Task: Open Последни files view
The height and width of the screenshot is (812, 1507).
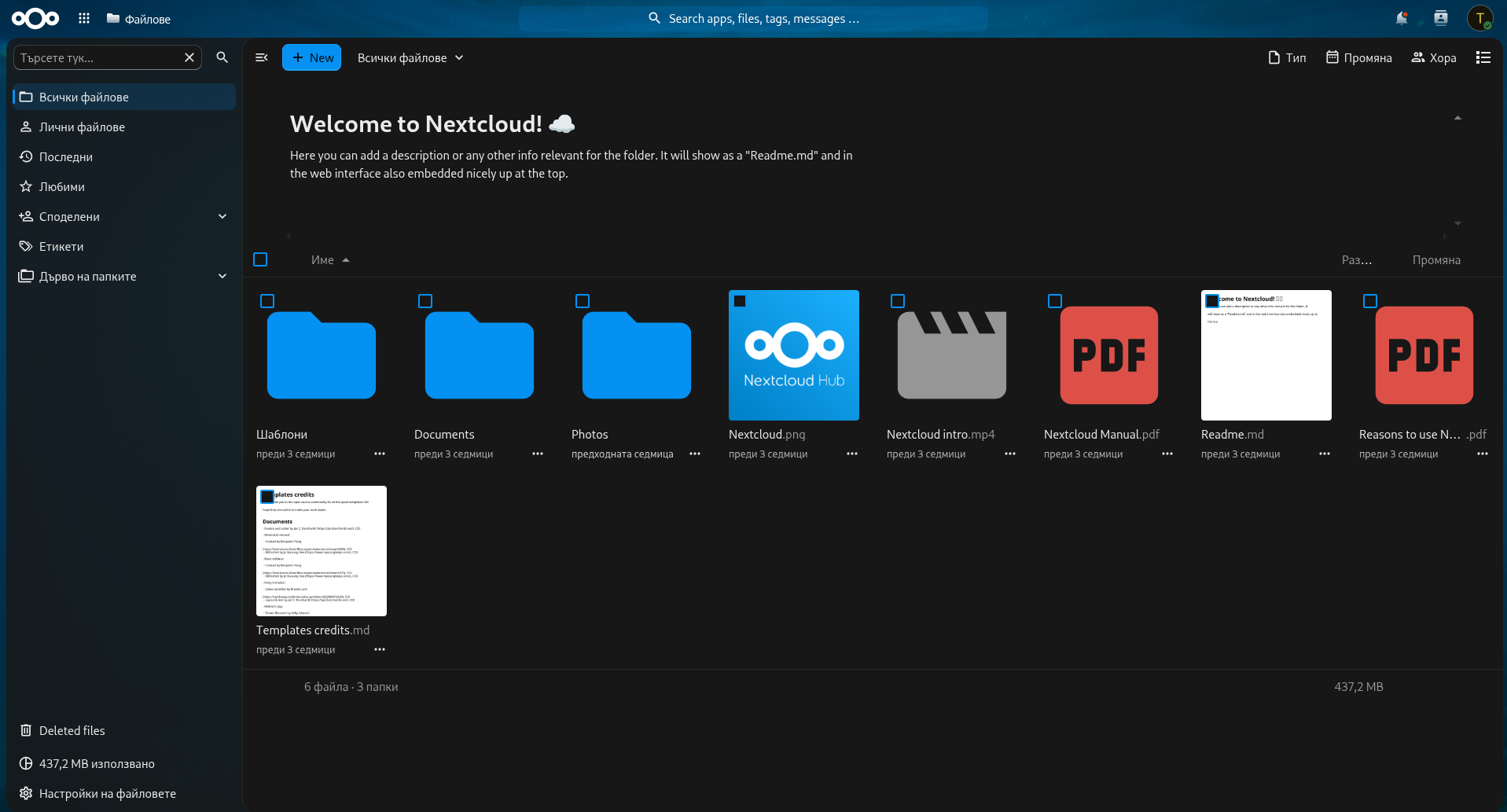Action: click(124, 156)
